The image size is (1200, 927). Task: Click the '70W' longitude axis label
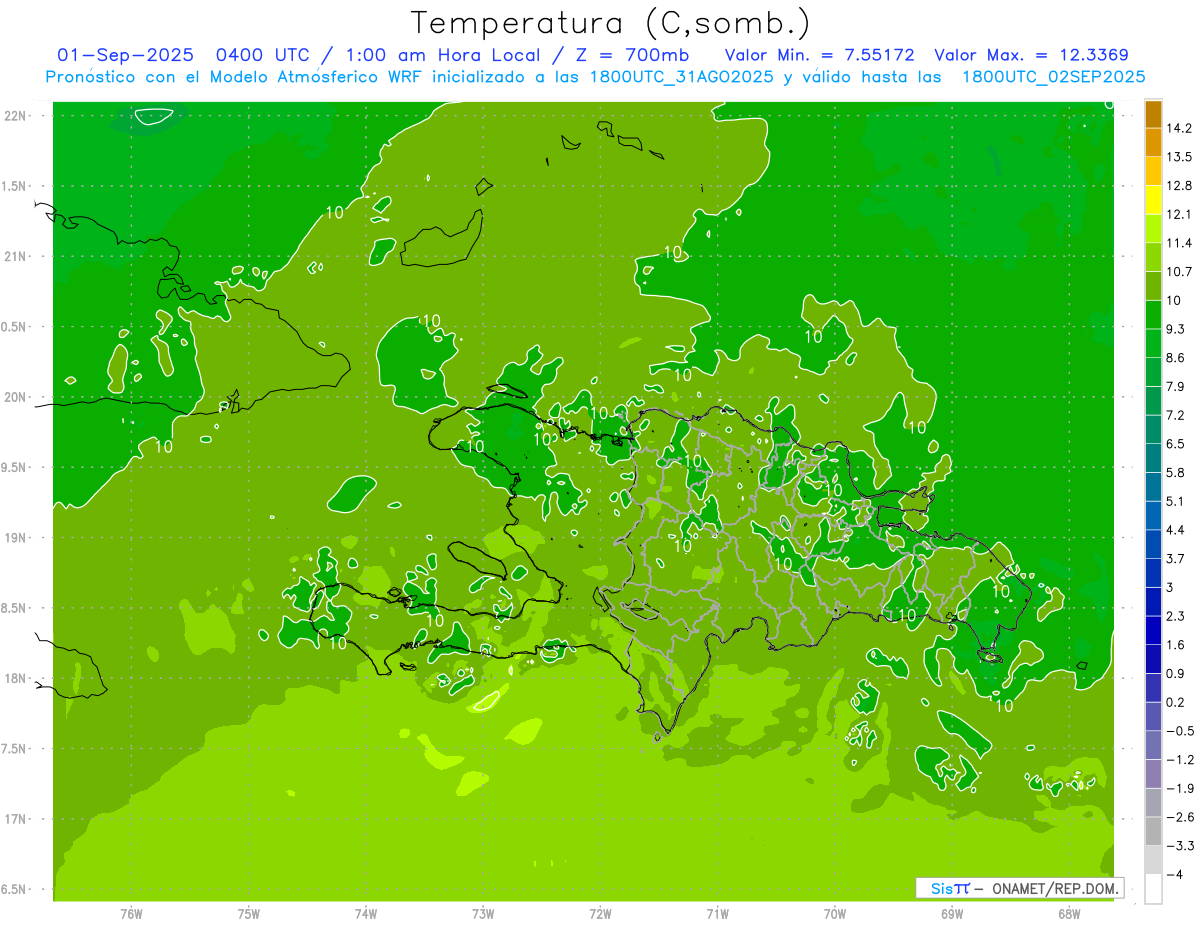(x=835, y=913)
